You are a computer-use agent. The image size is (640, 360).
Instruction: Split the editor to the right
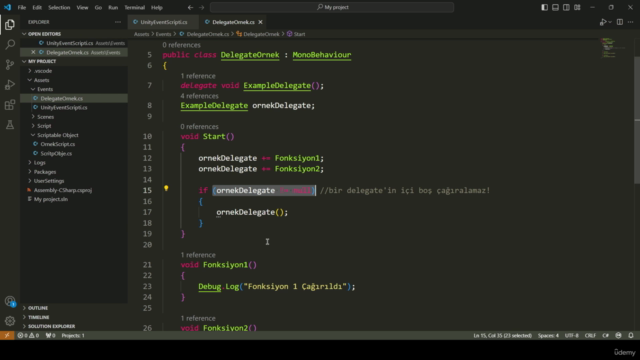pos(620,22)
